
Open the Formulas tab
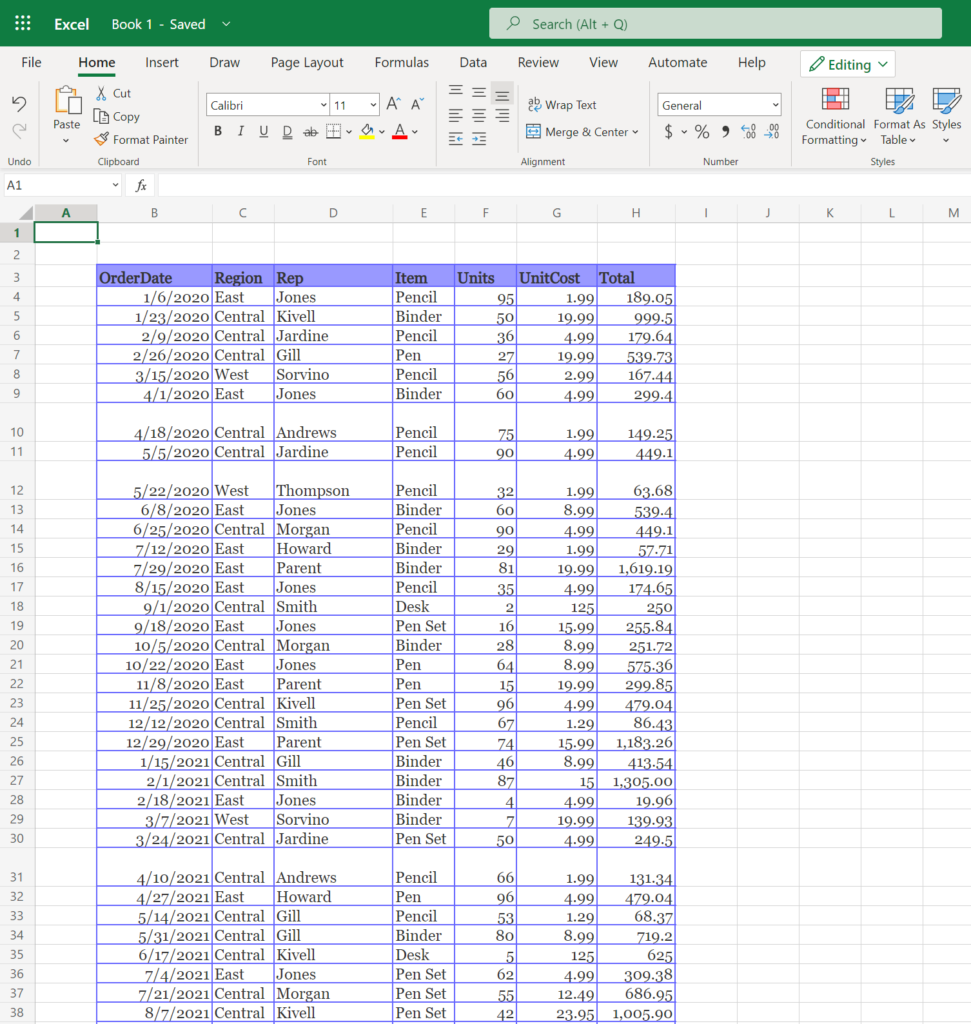click(402, 62)
